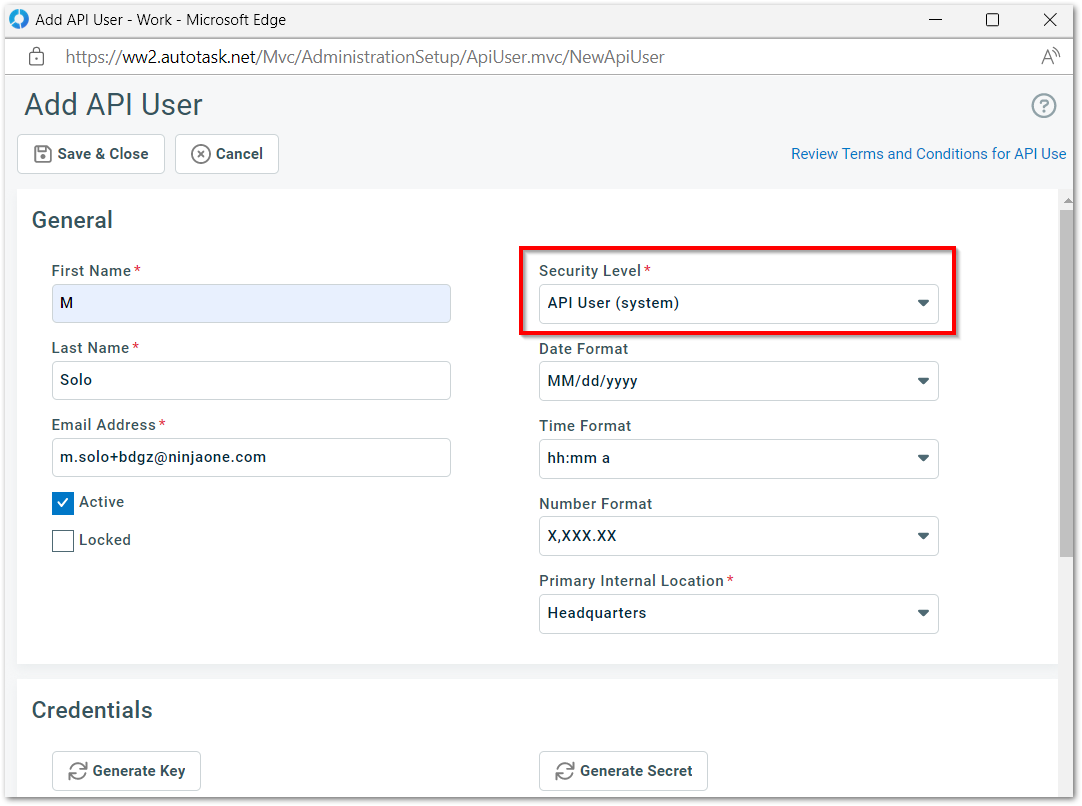
Task: Open the help icon in top right corner
Action: [1044, 105]
